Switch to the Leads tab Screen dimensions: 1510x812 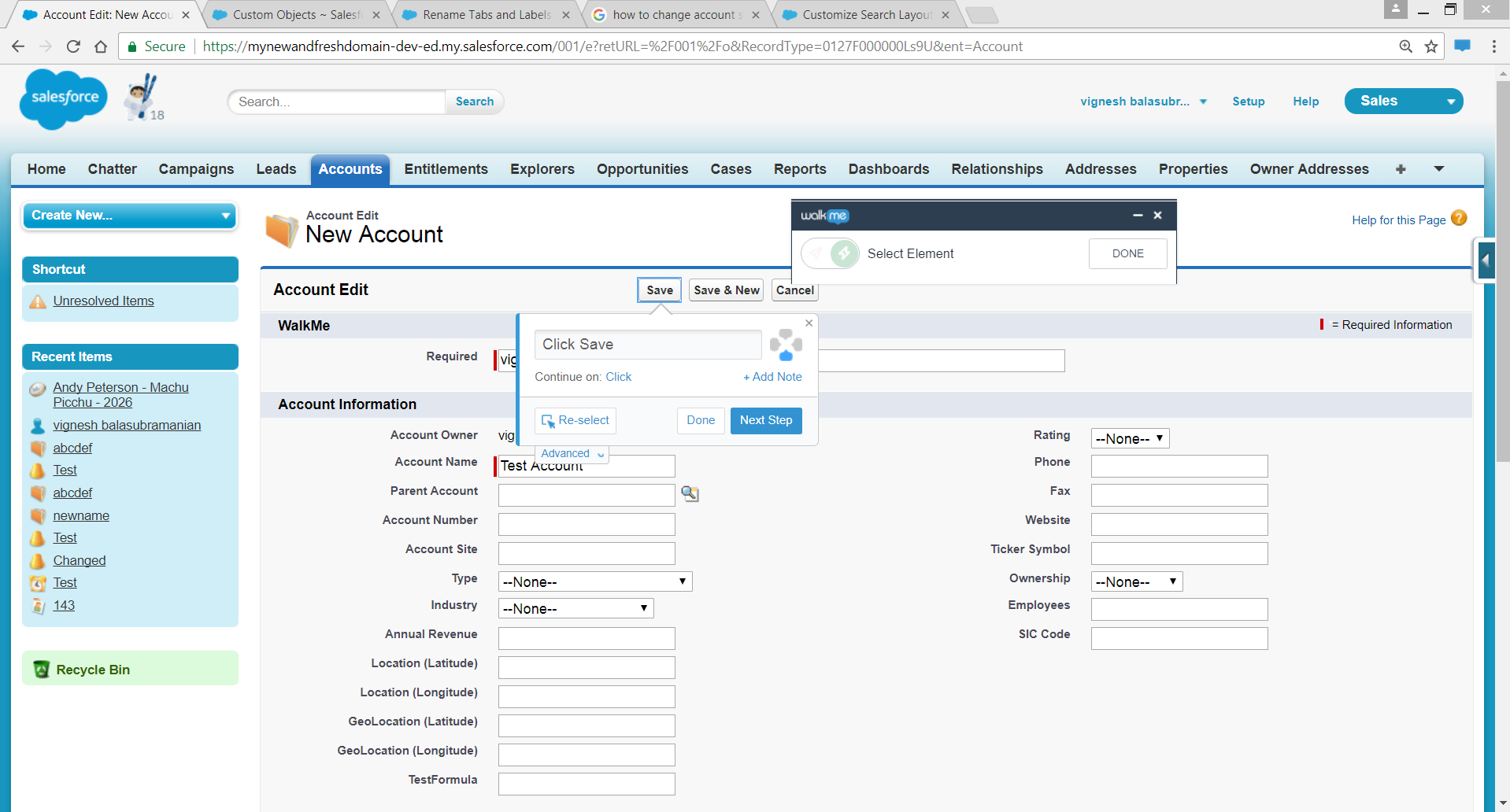click(x=276, y=169)
